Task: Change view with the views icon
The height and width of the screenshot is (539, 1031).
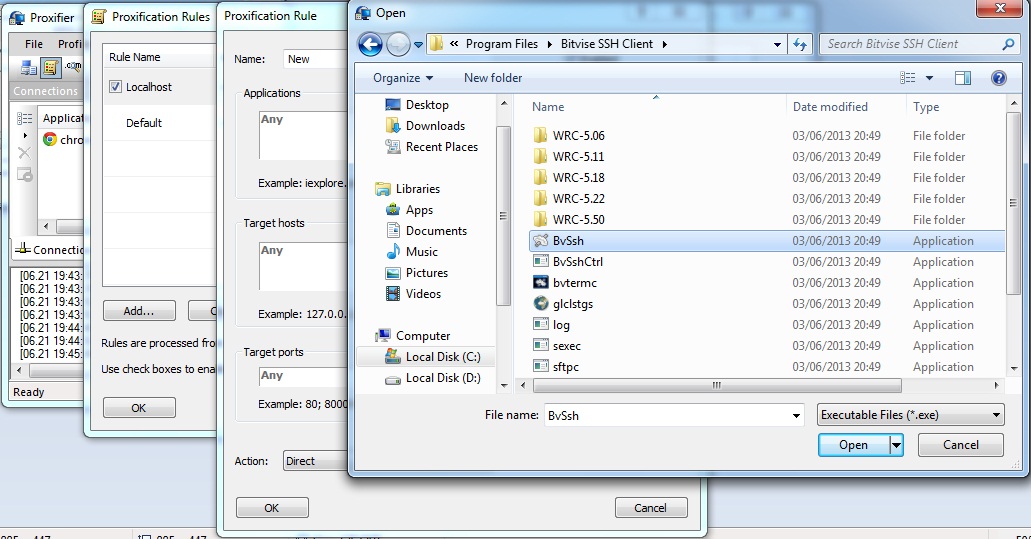Action: coord(907,78)
